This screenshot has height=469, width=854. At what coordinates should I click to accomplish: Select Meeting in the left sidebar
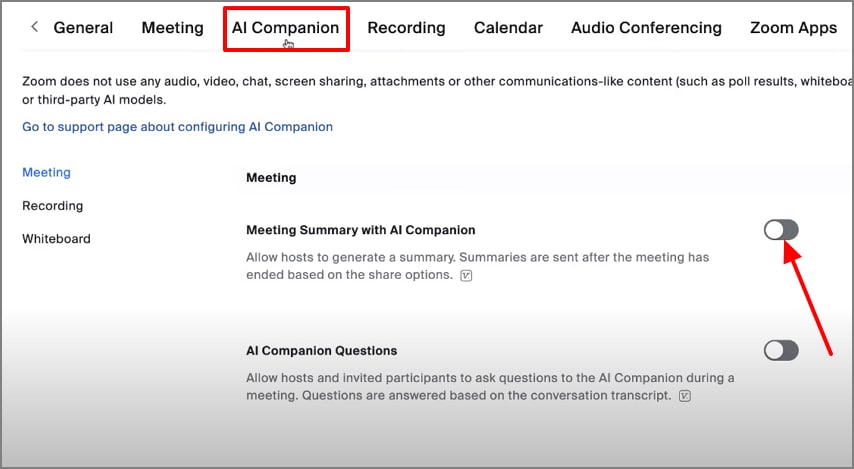coord(46,172)
